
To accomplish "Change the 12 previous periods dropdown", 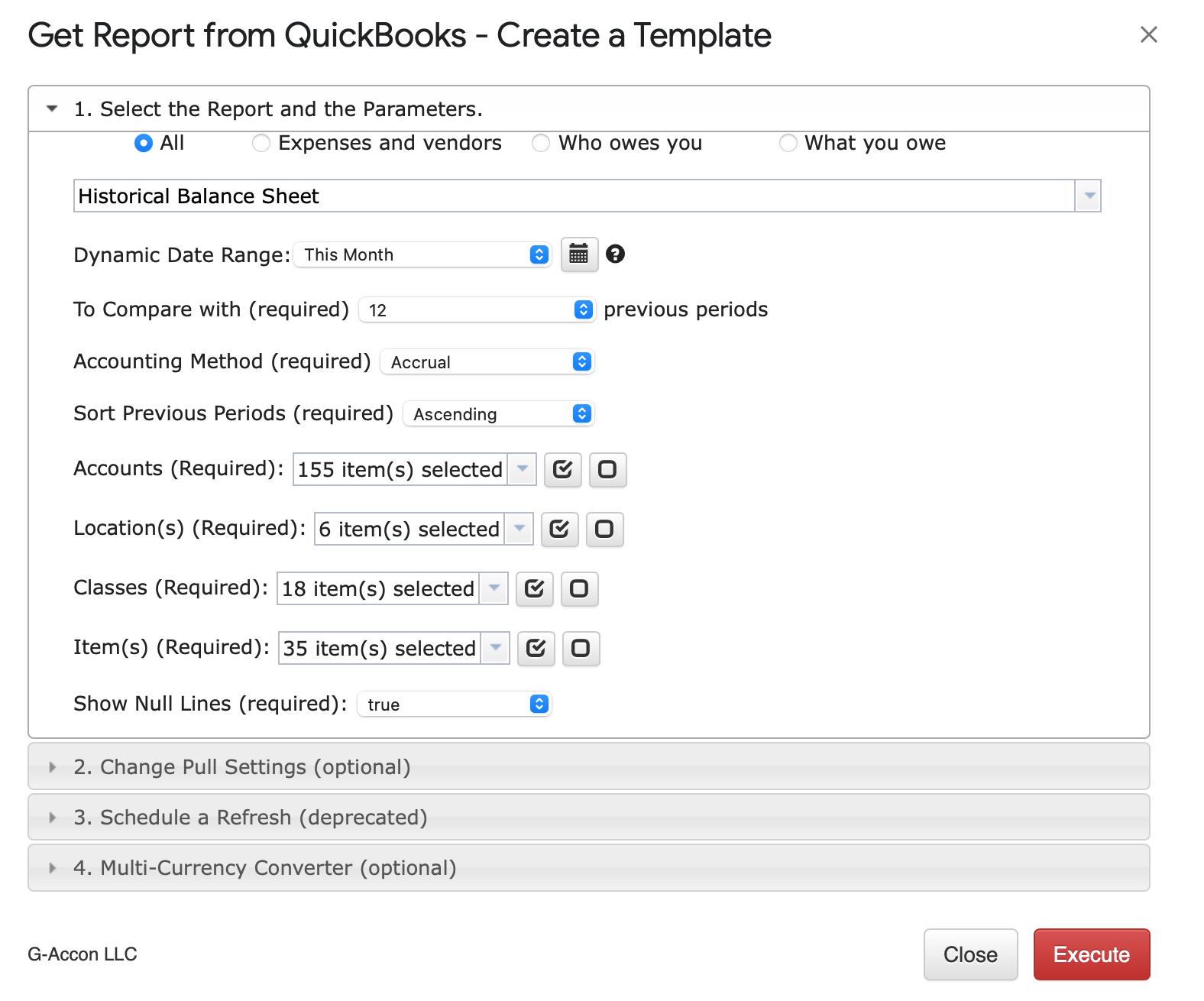I will point(477,309).
